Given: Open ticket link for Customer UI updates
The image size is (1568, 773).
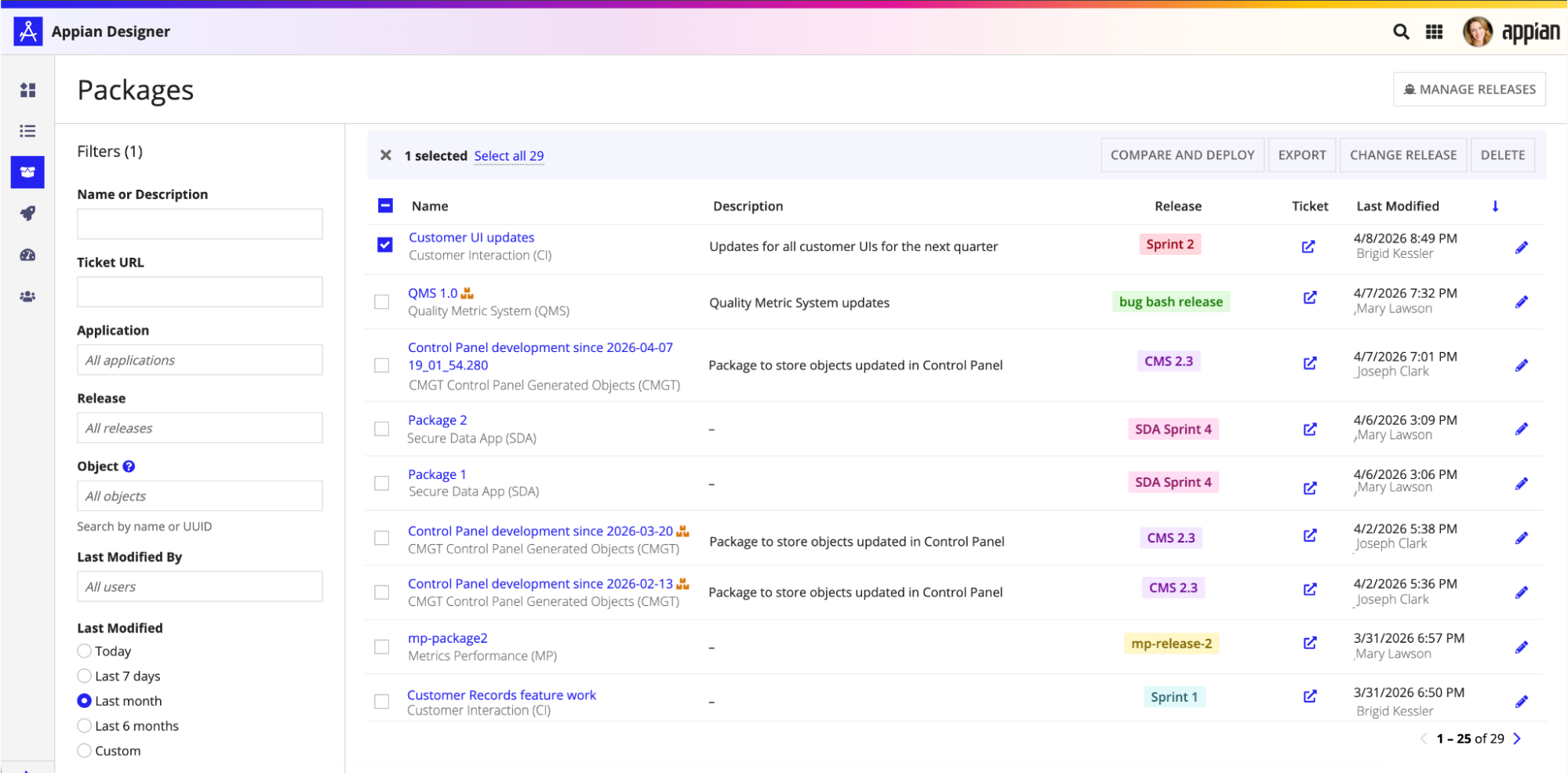Looking at the screenshot, I should [x=1308, y=247].
